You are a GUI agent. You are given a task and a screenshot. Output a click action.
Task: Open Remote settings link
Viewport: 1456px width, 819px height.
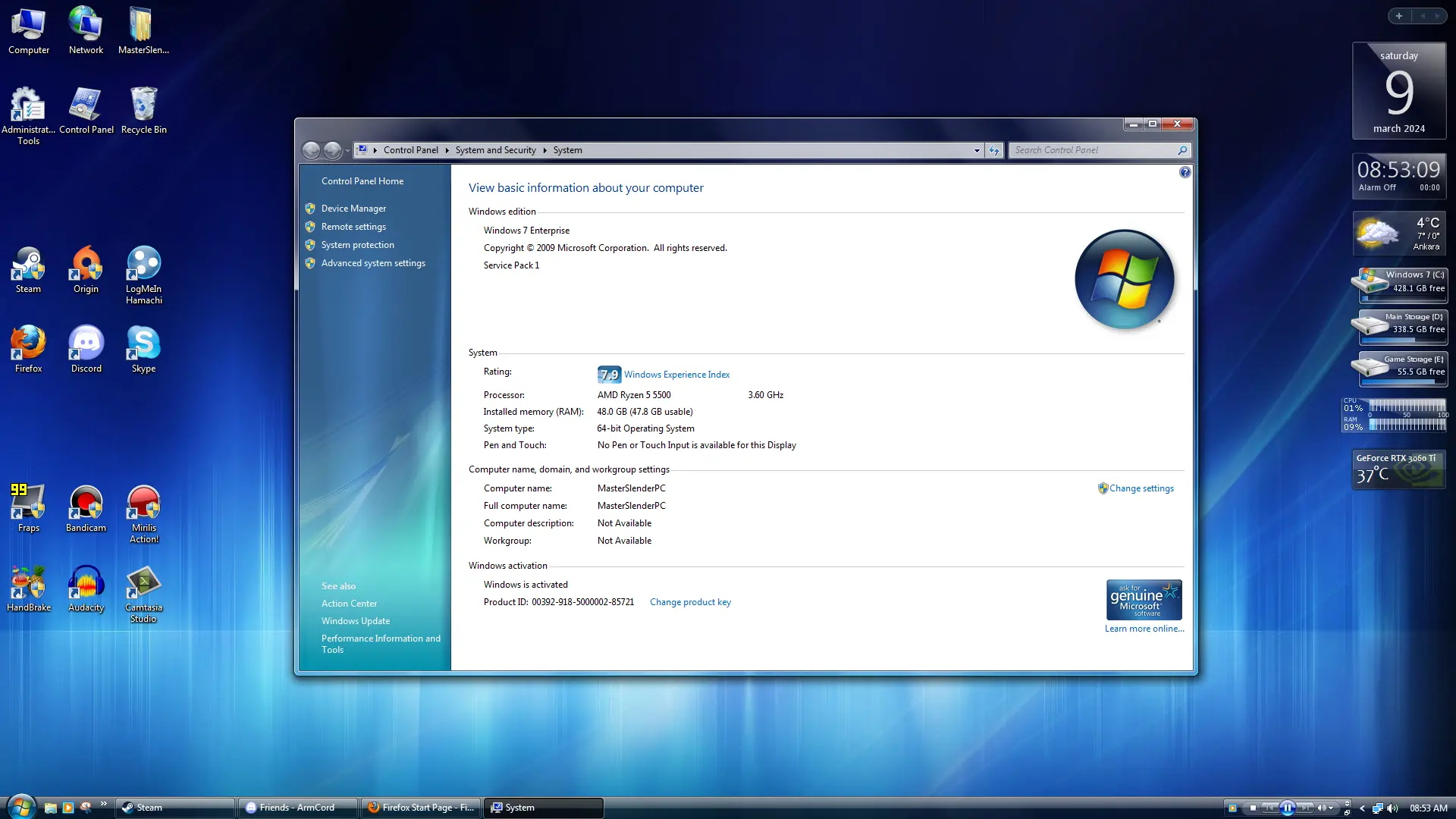[353, 227]
